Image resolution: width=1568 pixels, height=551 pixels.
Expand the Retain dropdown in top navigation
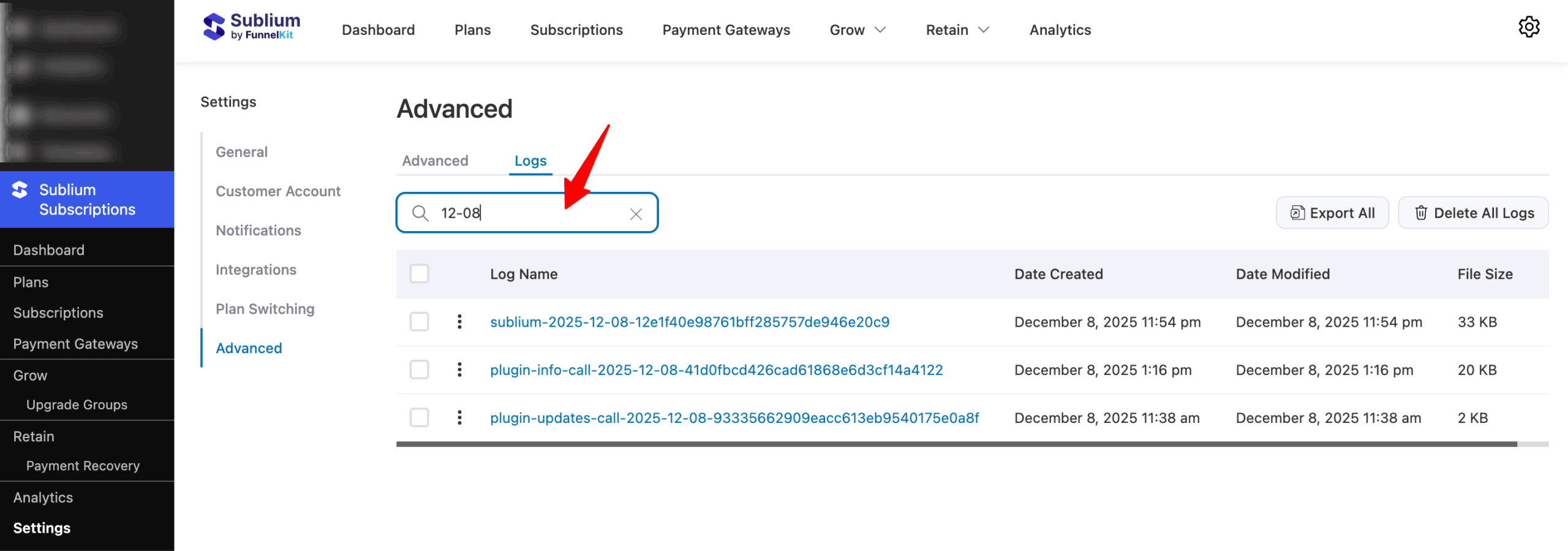[957, 30]
